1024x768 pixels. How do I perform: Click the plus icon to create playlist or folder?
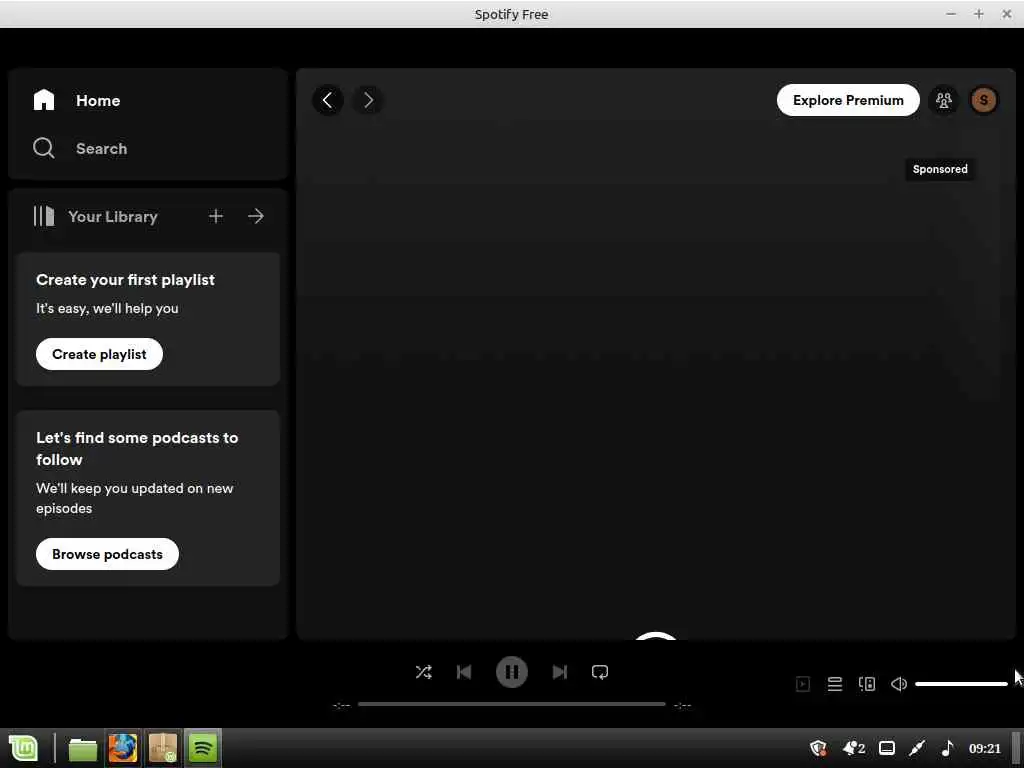[216, 216]
